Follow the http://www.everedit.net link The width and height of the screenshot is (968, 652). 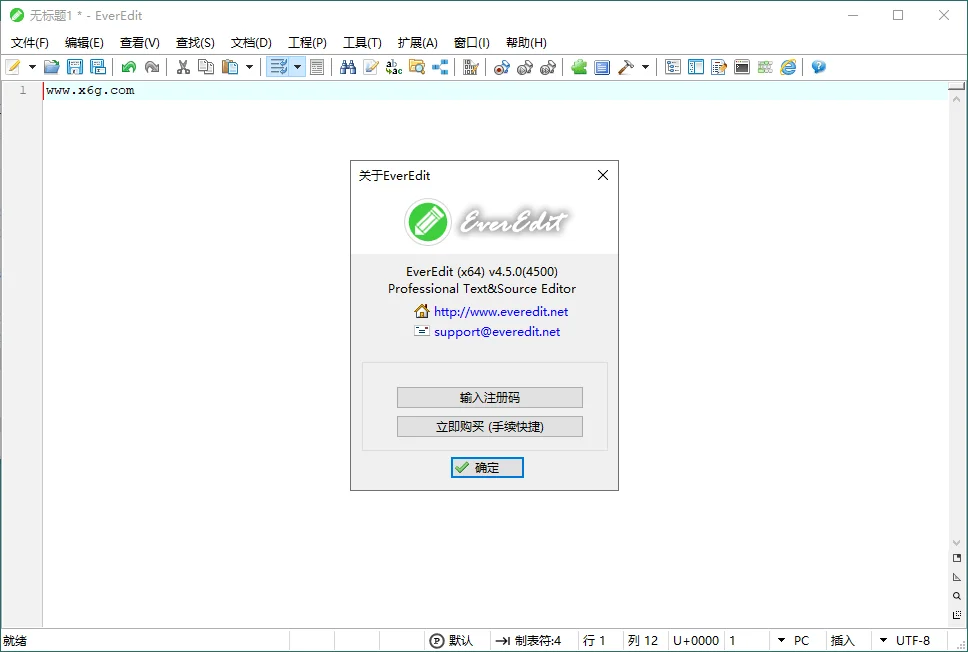pos(500,311)
